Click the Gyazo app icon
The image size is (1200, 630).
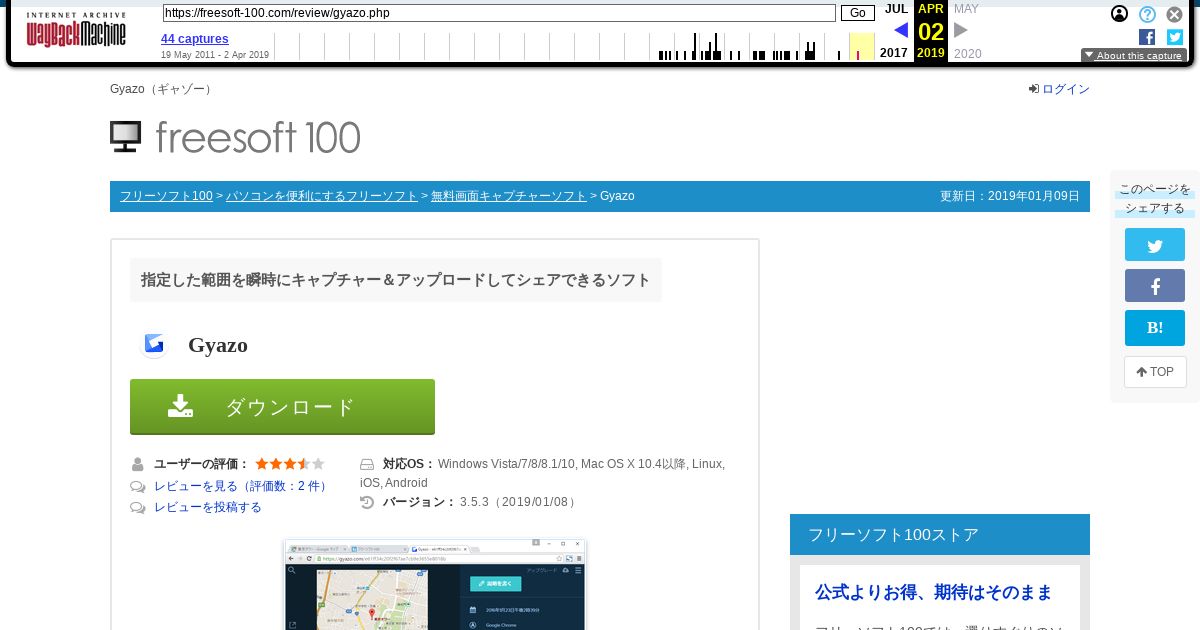coord(154,344)
